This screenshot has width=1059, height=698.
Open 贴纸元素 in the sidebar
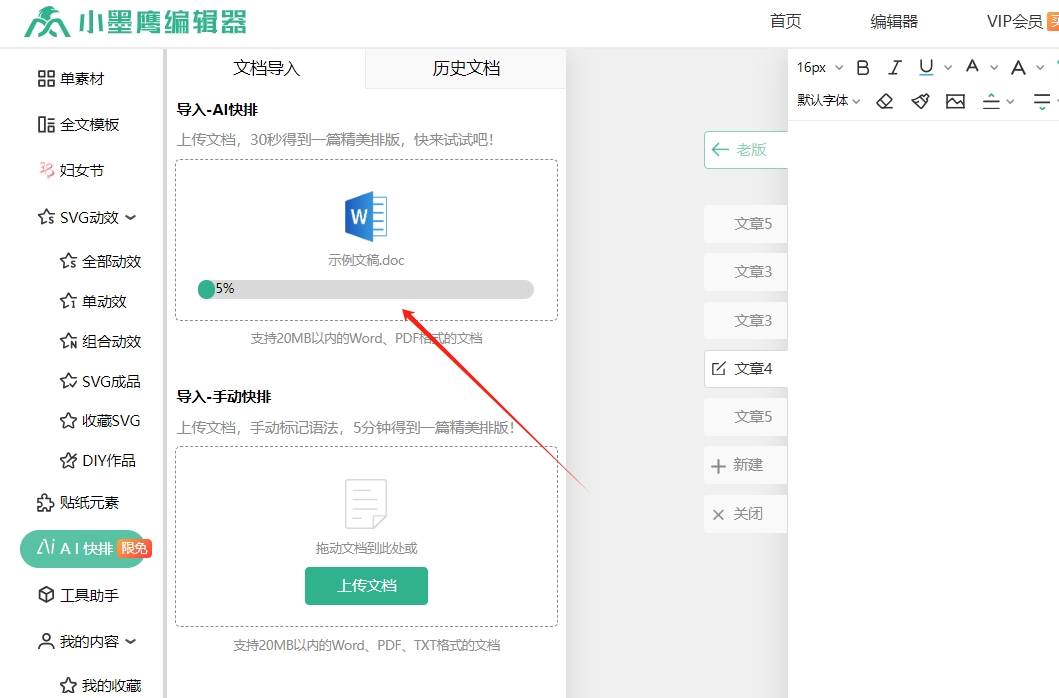pos(88,503)
